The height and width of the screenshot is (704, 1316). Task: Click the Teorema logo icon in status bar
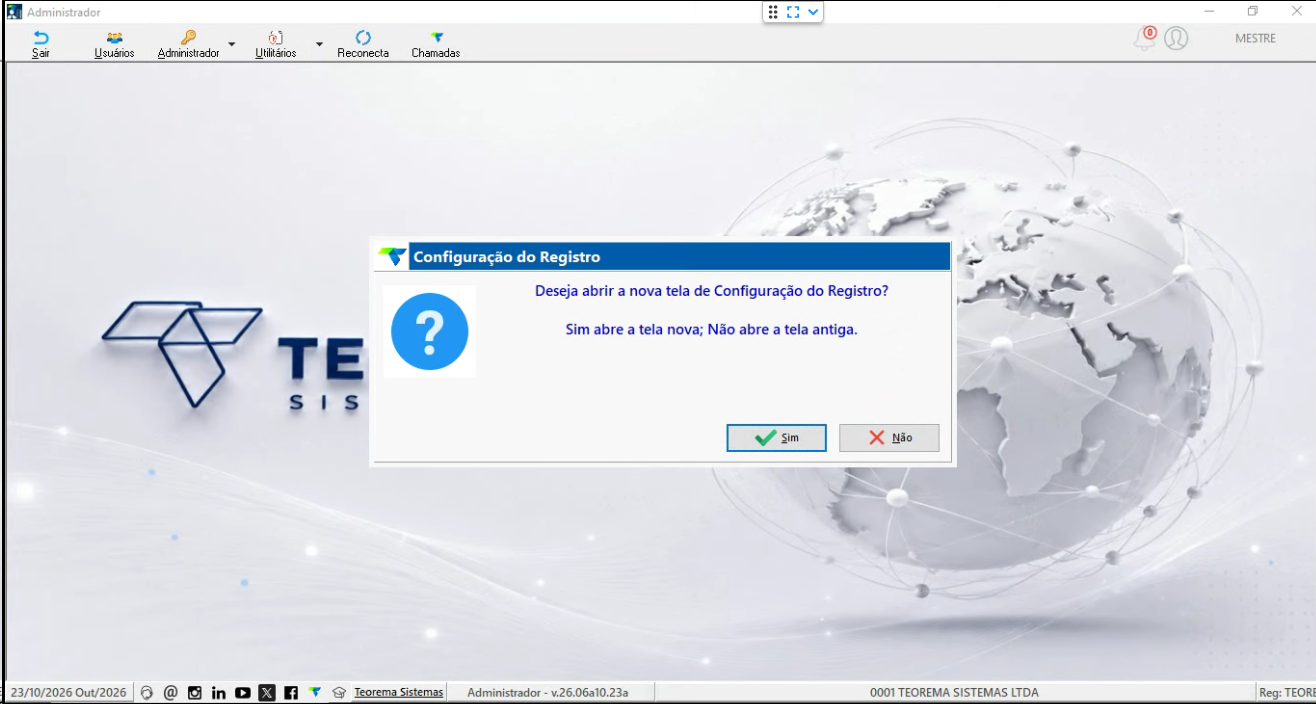click(x=315, y=692)
